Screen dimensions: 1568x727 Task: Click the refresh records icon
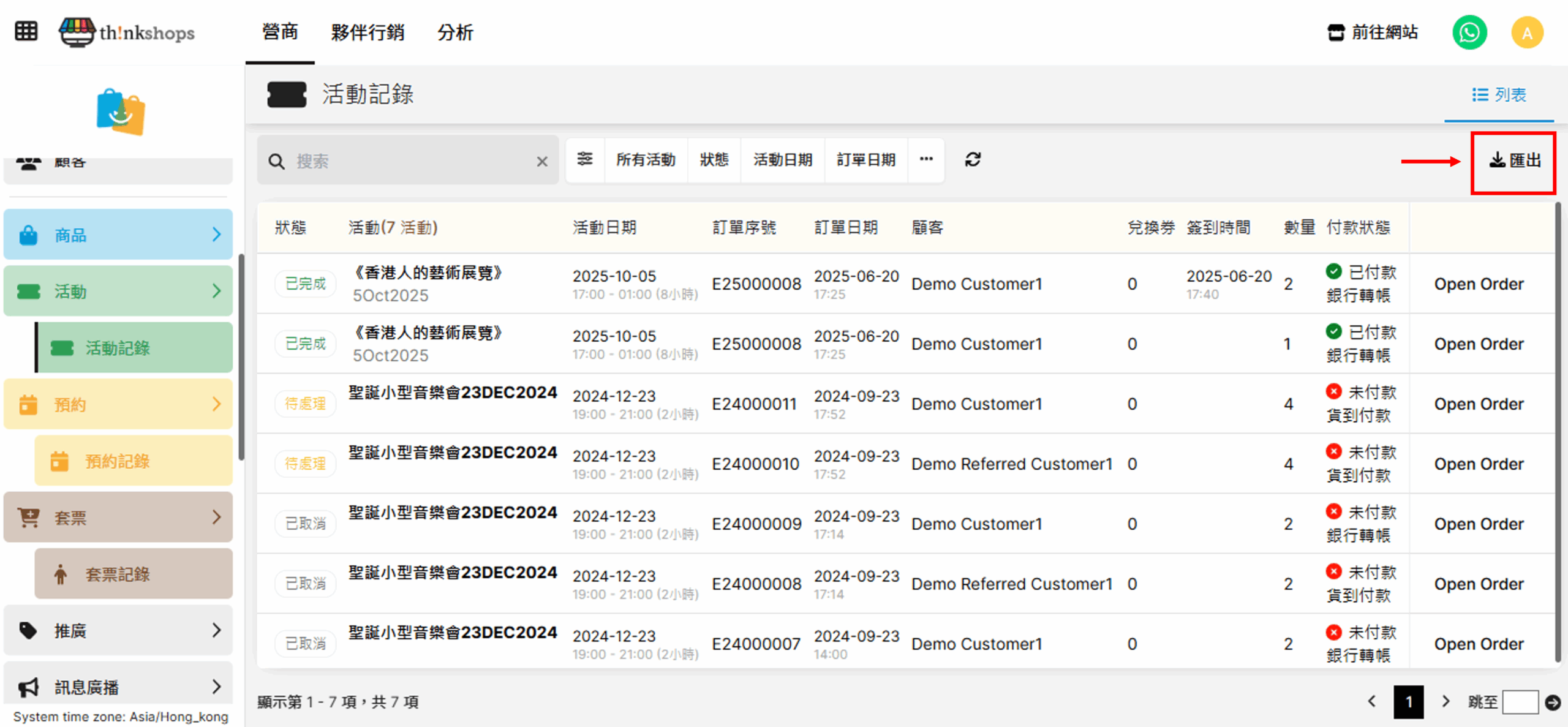pos(973,160)
